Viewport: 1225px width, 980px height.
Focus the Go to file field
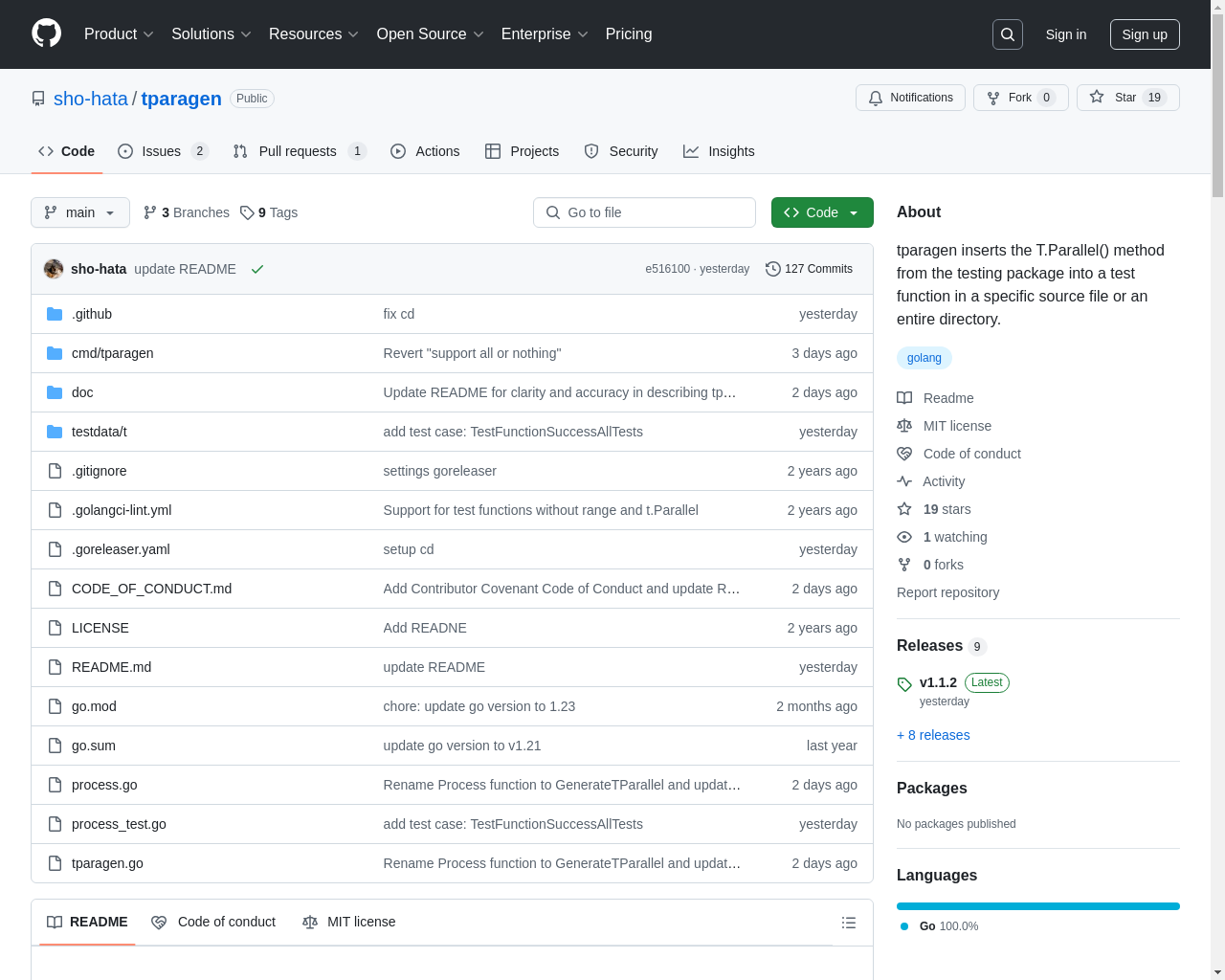(x=644, y=212)
